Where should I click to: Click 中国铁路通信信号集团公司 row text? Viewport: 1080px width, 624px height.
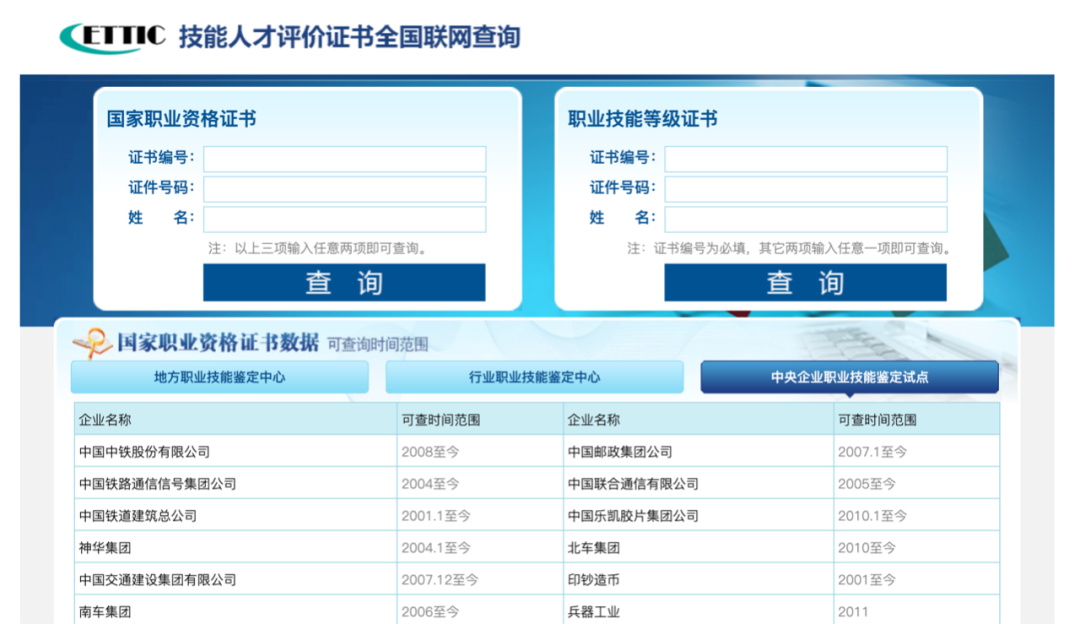(158, 484)
